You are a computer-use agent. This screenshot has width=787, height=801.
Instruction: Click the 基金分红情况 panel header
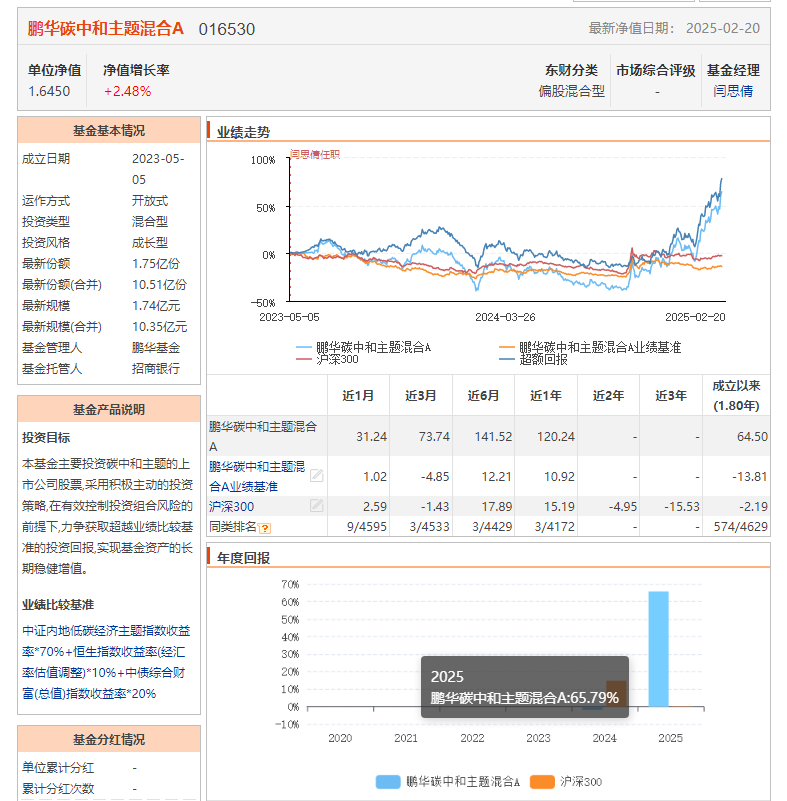[x=109, y=739]
